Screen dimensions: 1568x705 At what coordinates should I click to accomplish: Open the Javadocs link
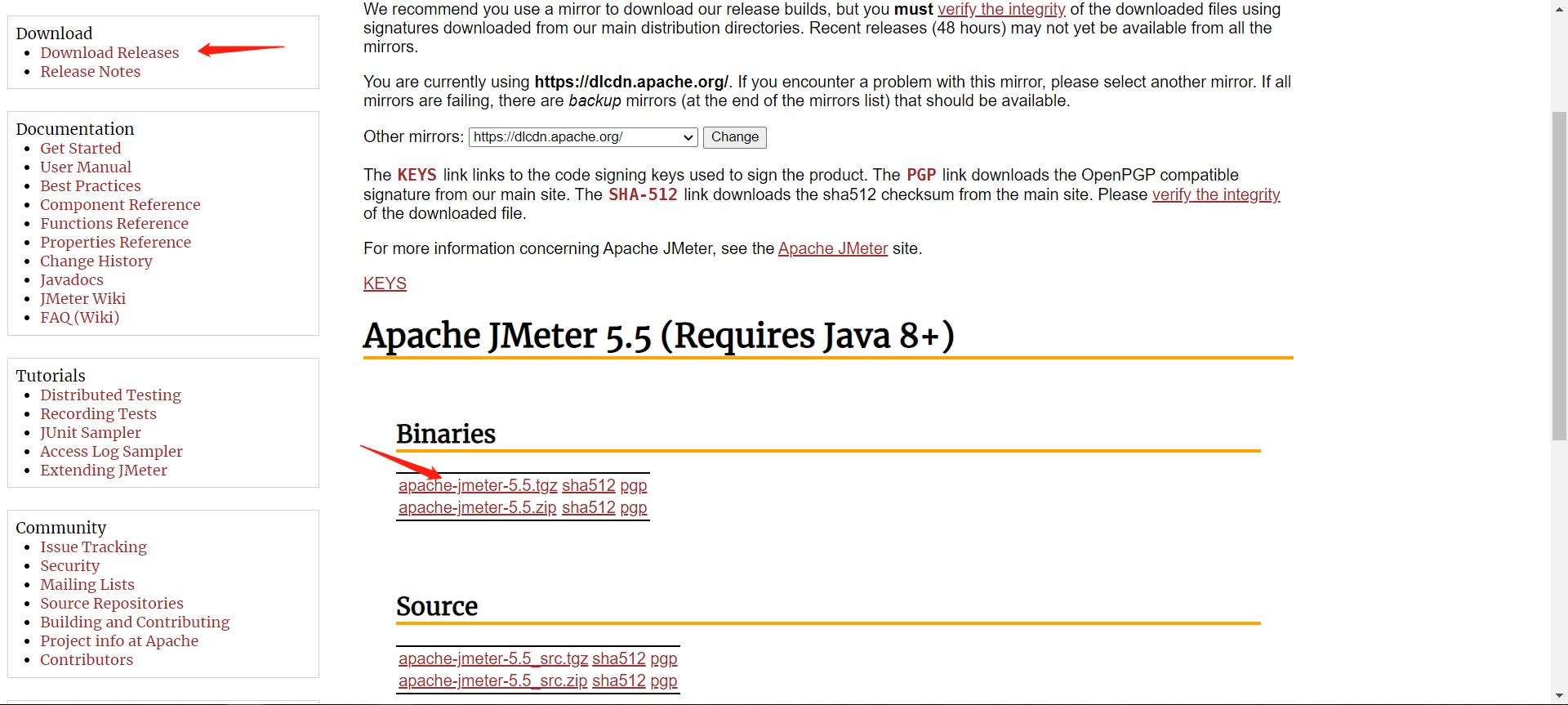pyautogui.click(x=72, y=280)
